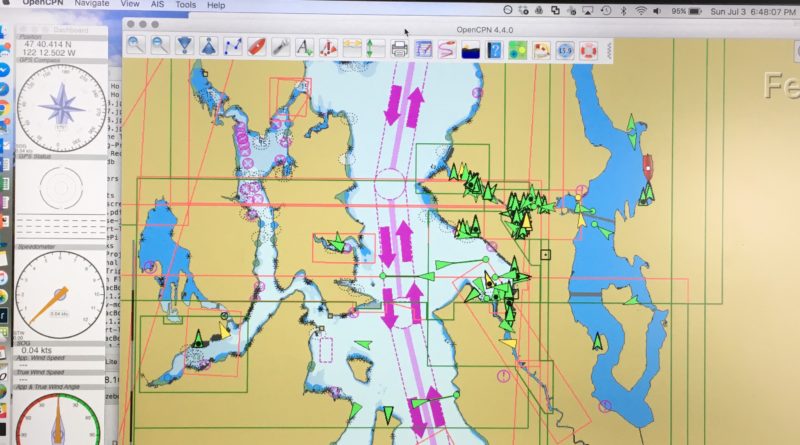Open Route and Mark Manager icon

pyautogui.click(x=423, y=47)
